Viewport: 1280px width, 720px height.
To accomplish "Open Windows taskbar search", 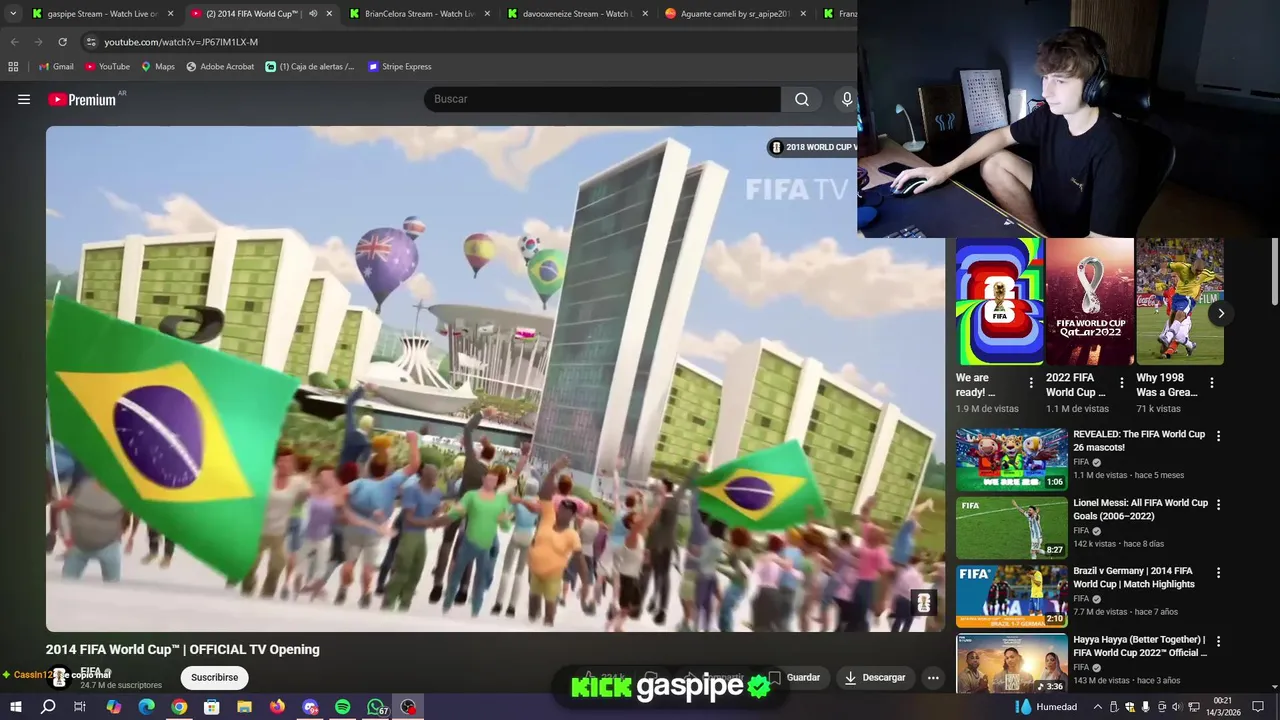I will click(x=47, y=707).
